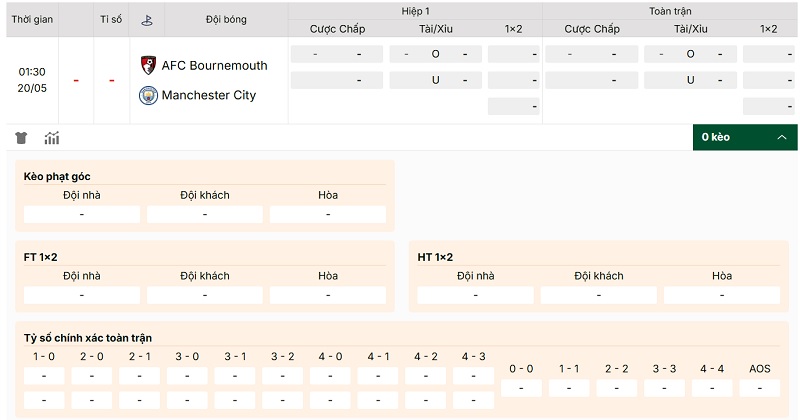This screenshot has height=420, width=800.
Task: Click the Đội bóng column header
Action: pos(226,19)
